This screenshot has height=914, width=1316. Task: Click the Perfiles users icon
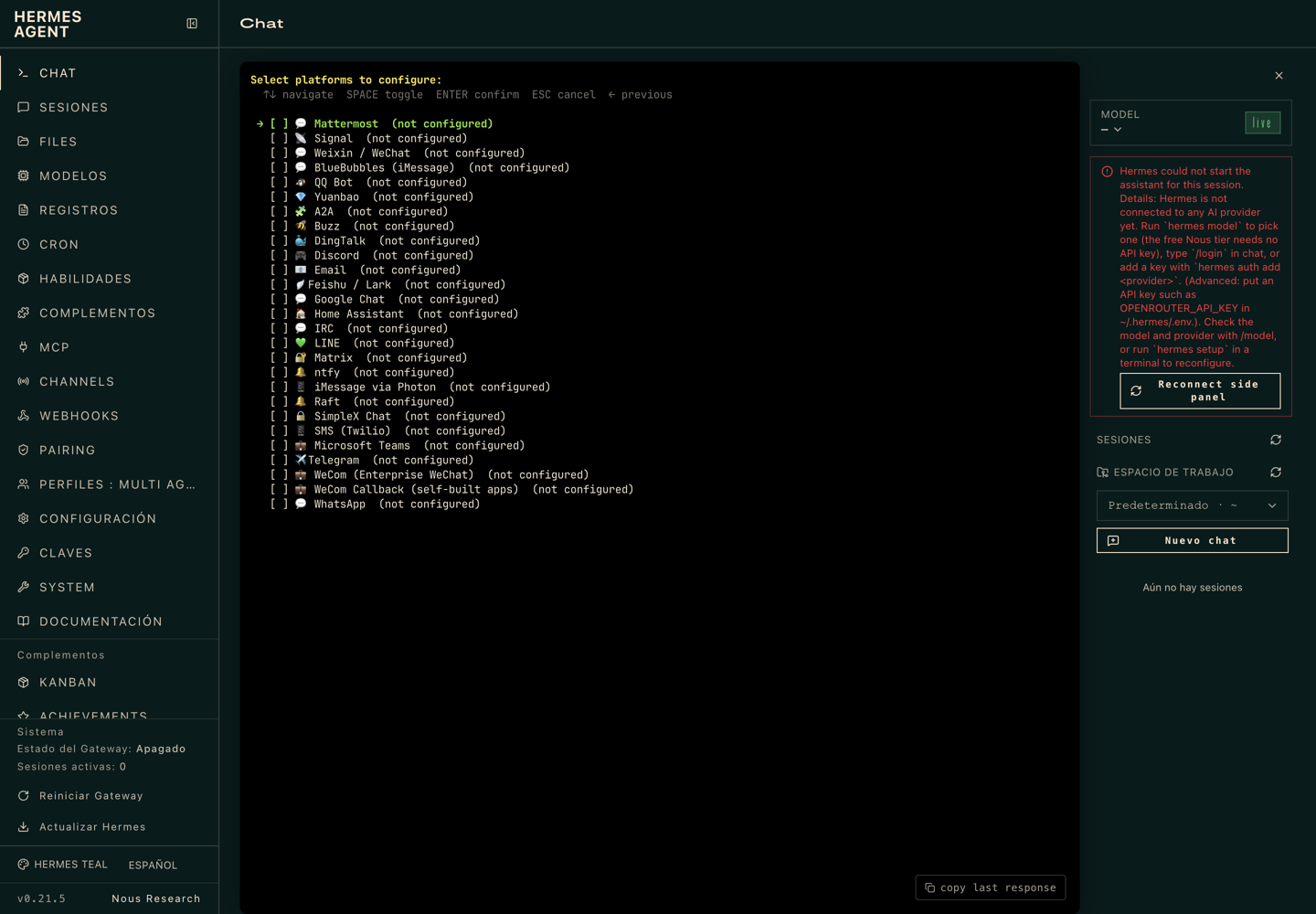point(24,484)
